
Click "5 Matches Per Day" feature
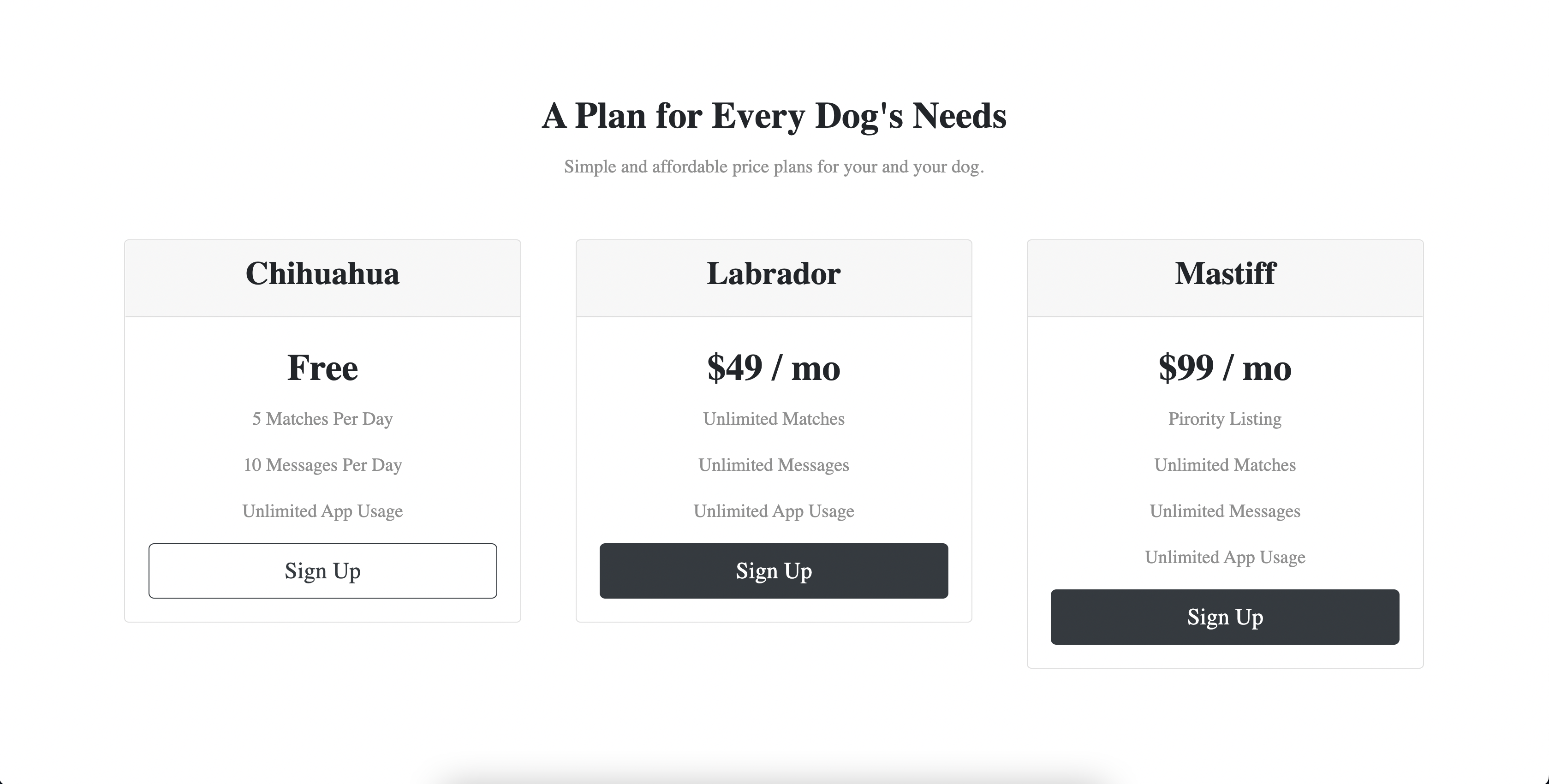(x=322, y=418)
